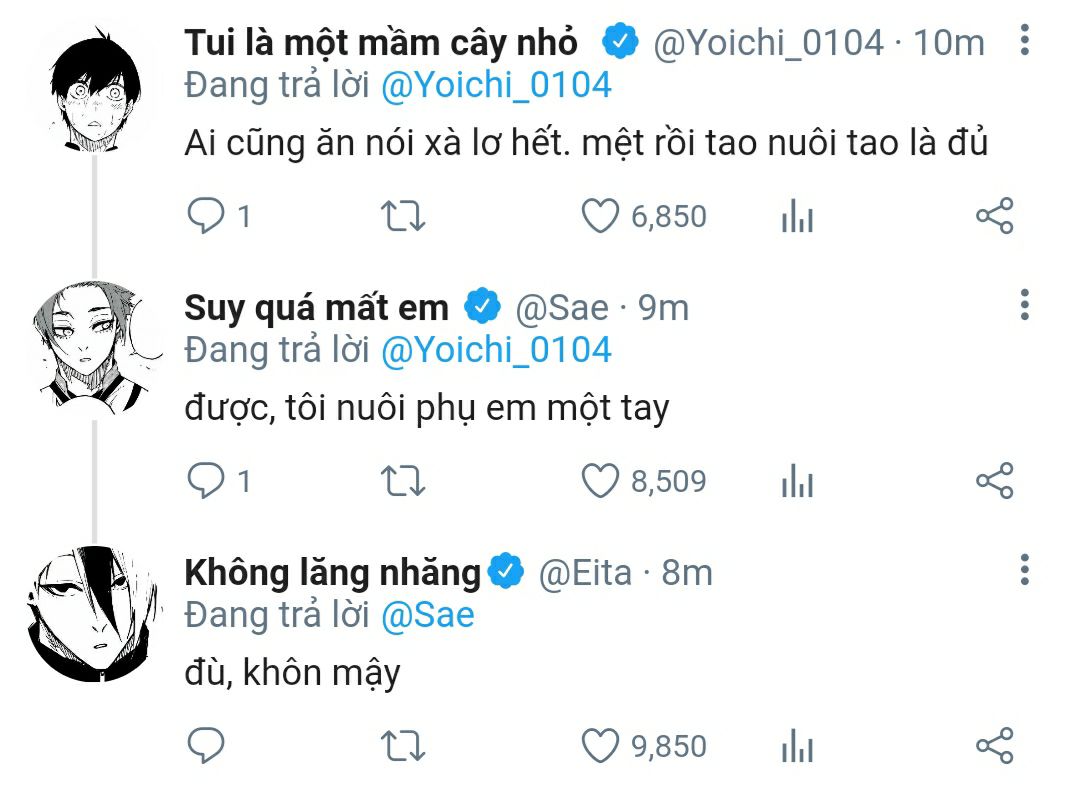Retweet the Suy quá mất em tweet
This screenshot has width=1080, height=786.
coord(404,481)
